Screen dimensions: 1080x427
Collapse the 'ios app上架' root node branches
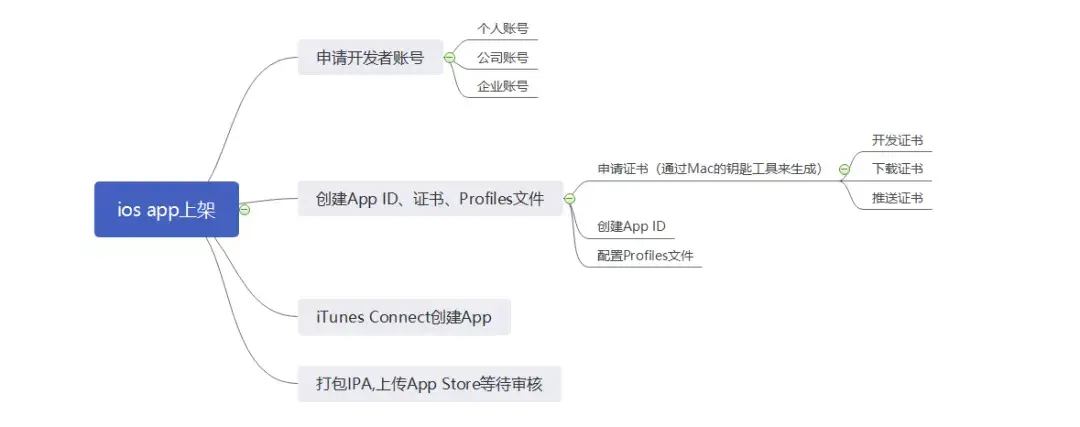pos(245,209)
